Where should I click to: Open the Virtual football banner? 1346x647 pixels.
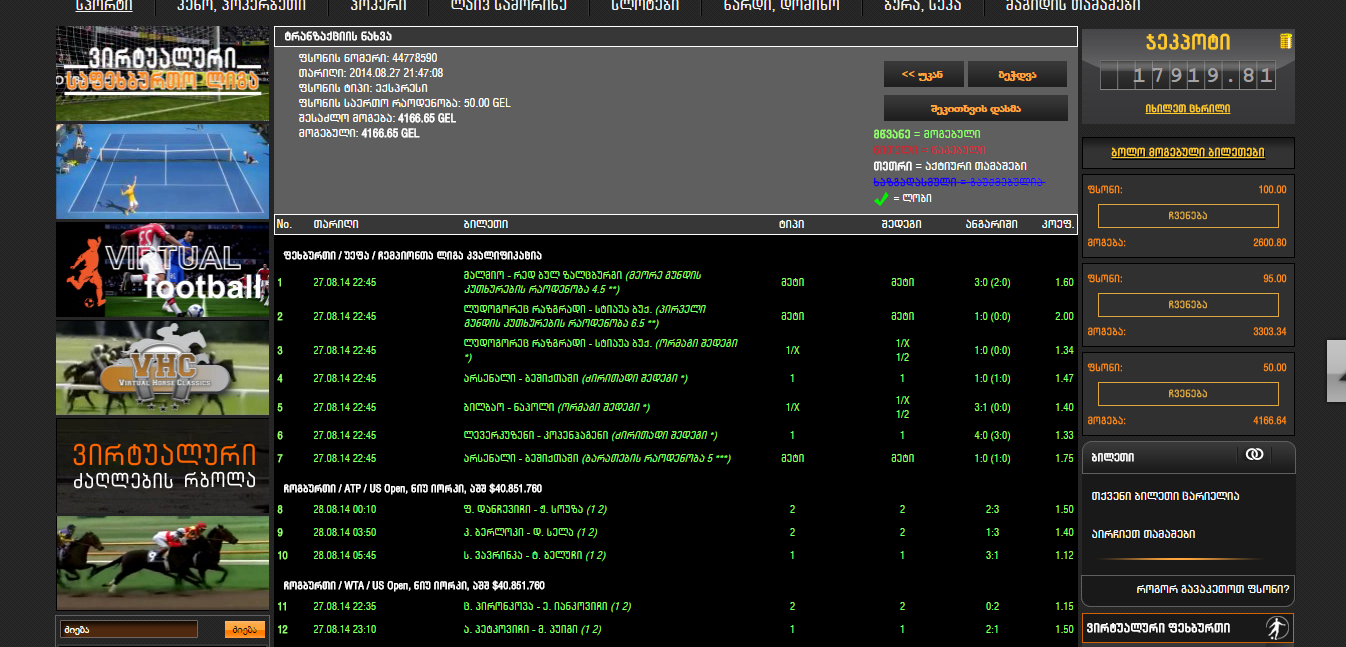click(x=162, y=269)
